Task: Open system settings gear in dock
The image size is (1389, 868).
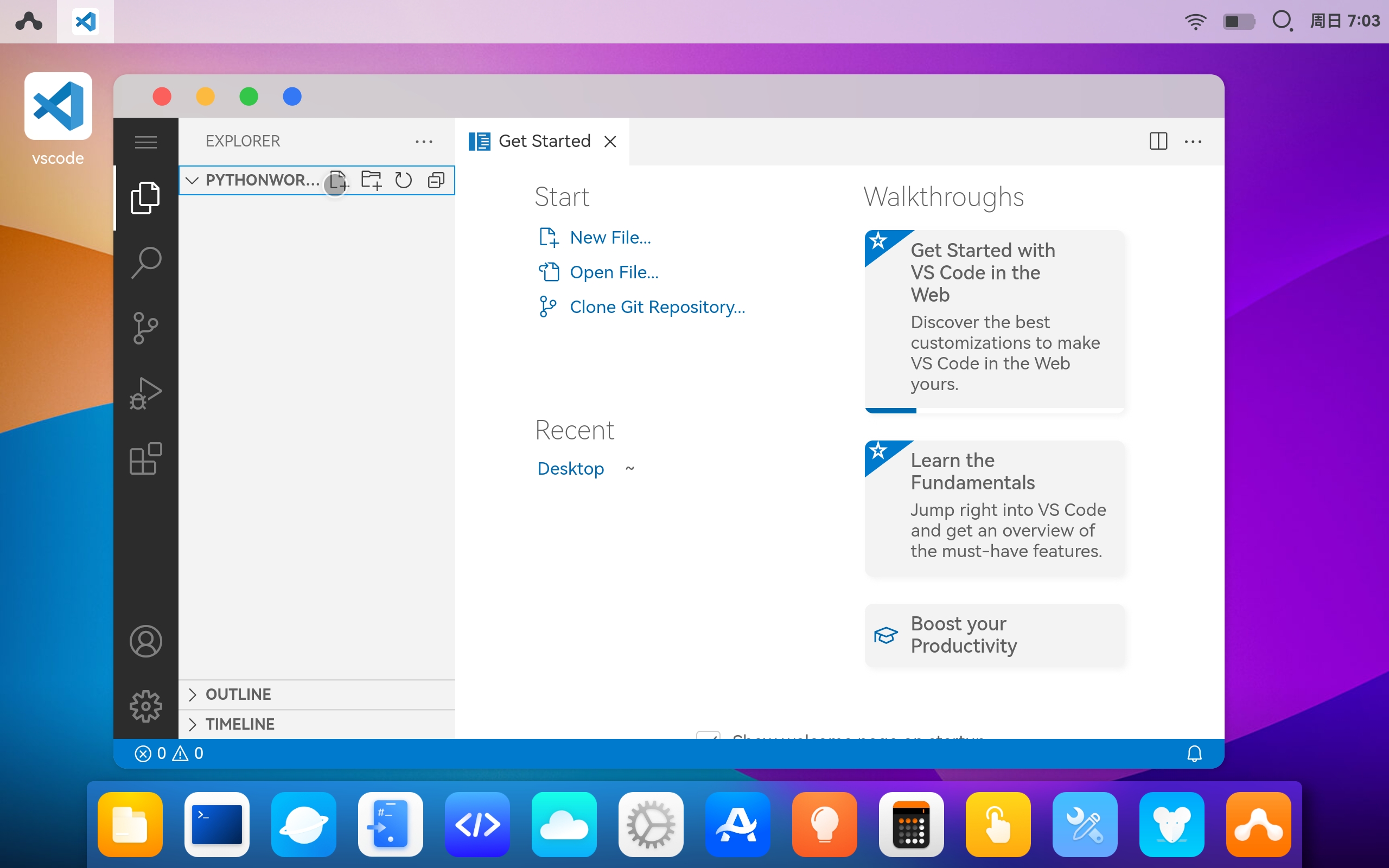Action: pos(651,825)
